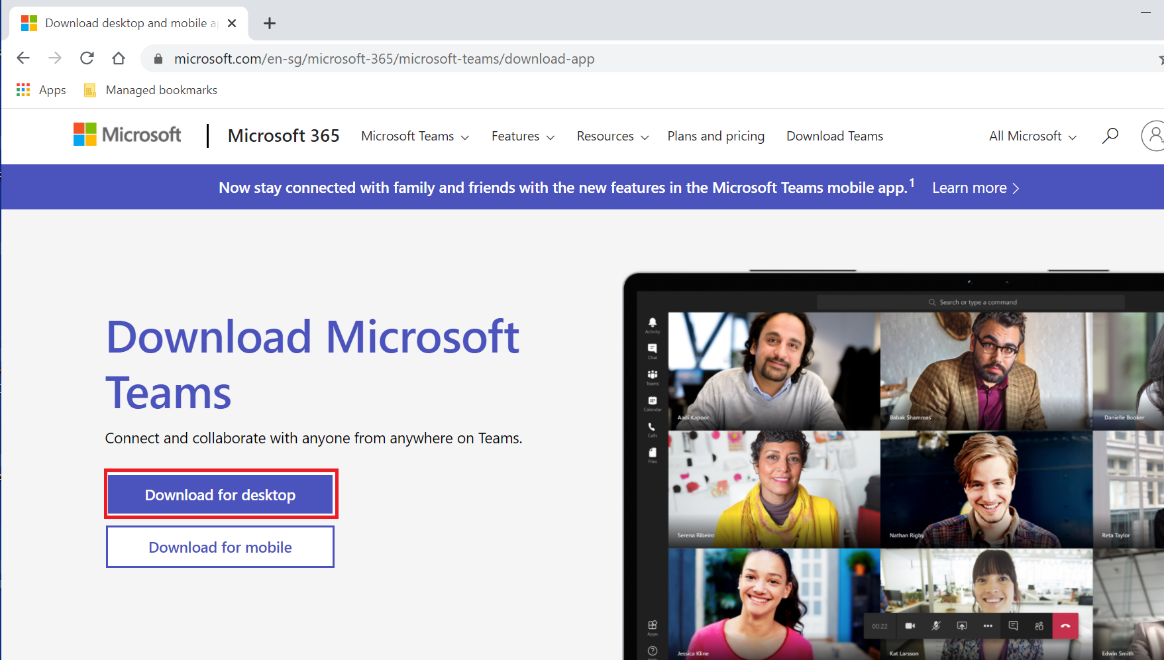Screen dimensions: 1164x660
Task: Click Learn more in the banner
Action: [975, 188]
